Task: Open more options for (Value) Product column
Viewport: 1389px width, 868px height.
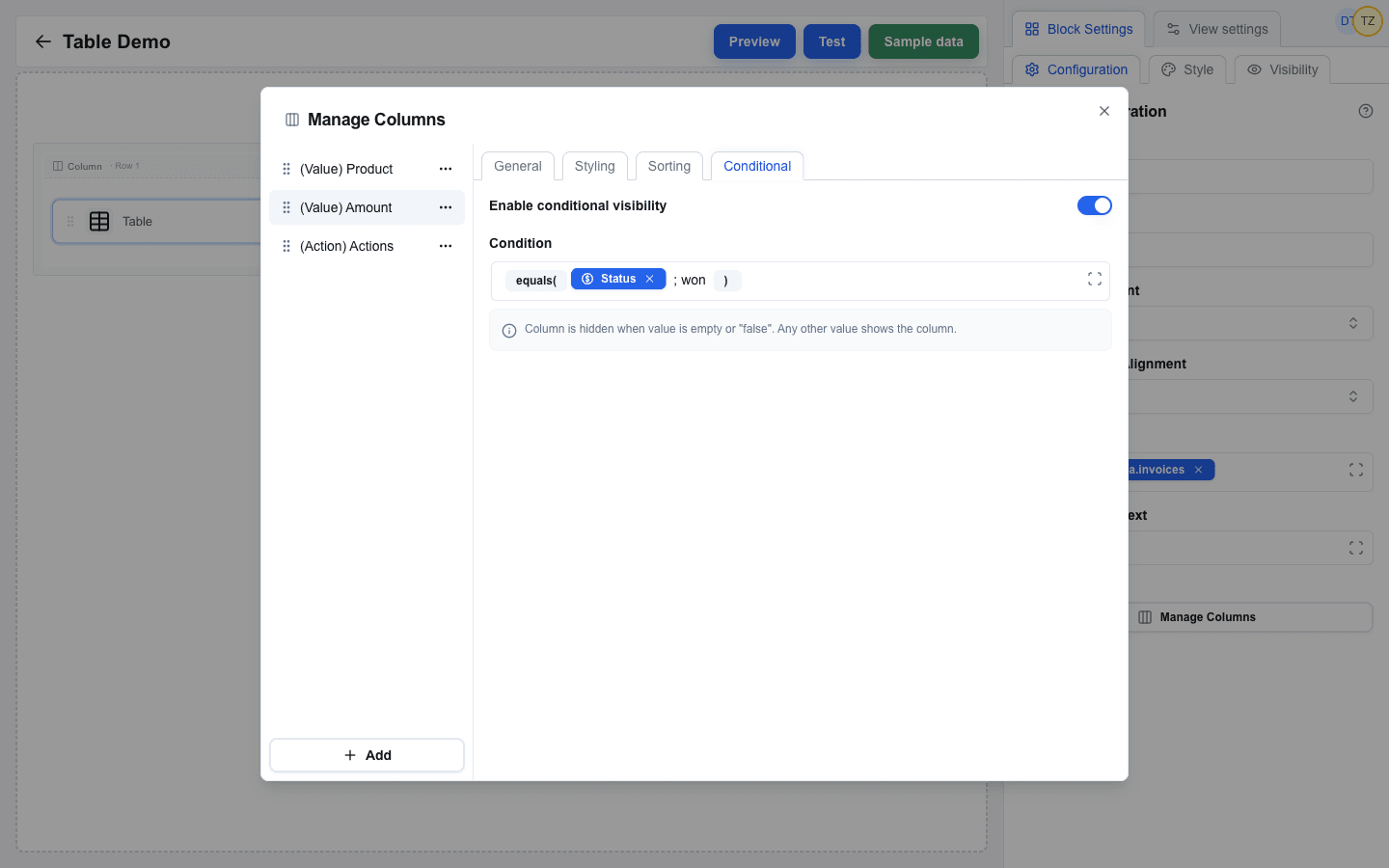Action: point(446,169)
